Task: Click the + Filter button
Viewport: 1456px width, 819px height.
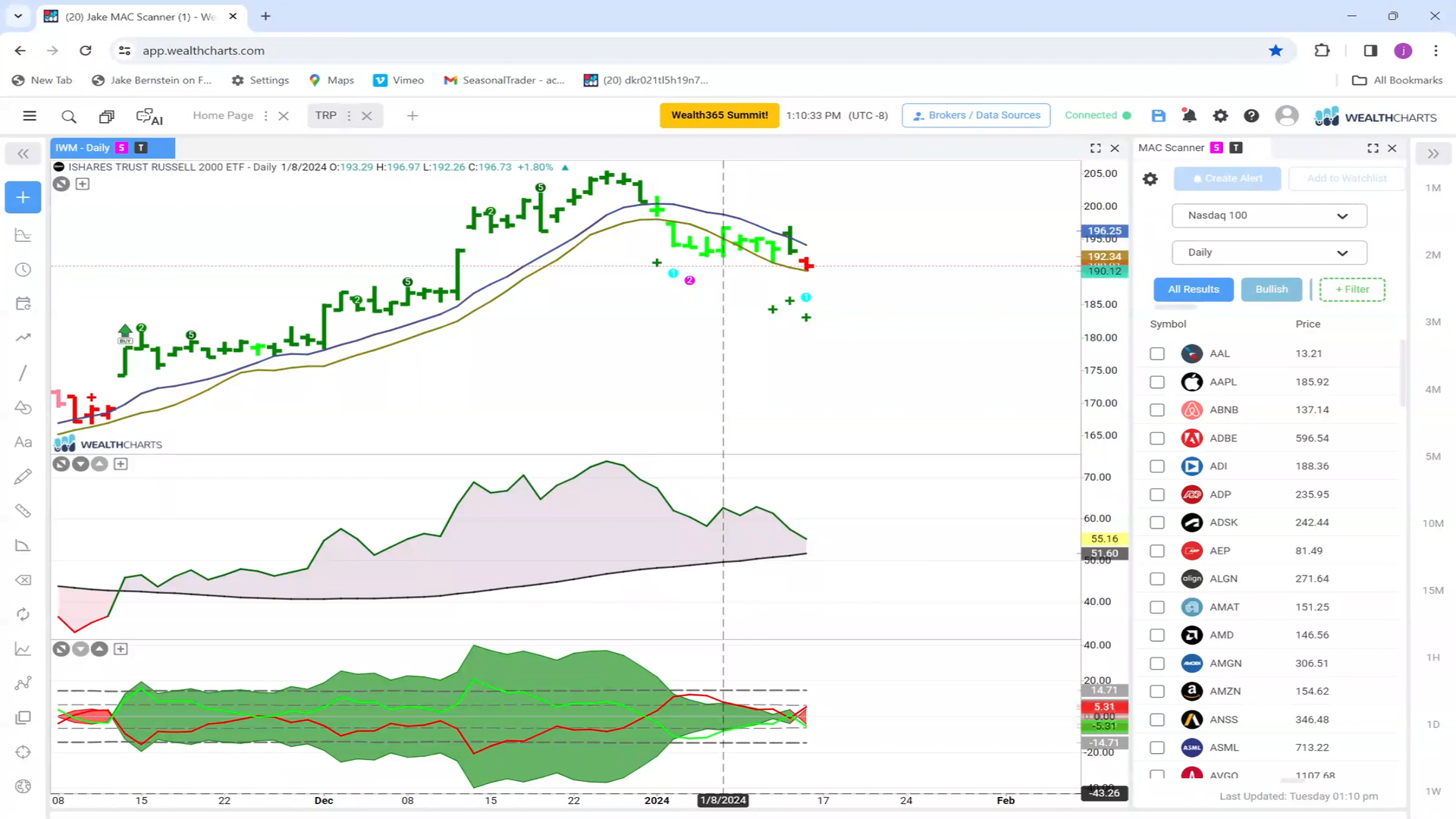Action: (x=1352, y=289)
